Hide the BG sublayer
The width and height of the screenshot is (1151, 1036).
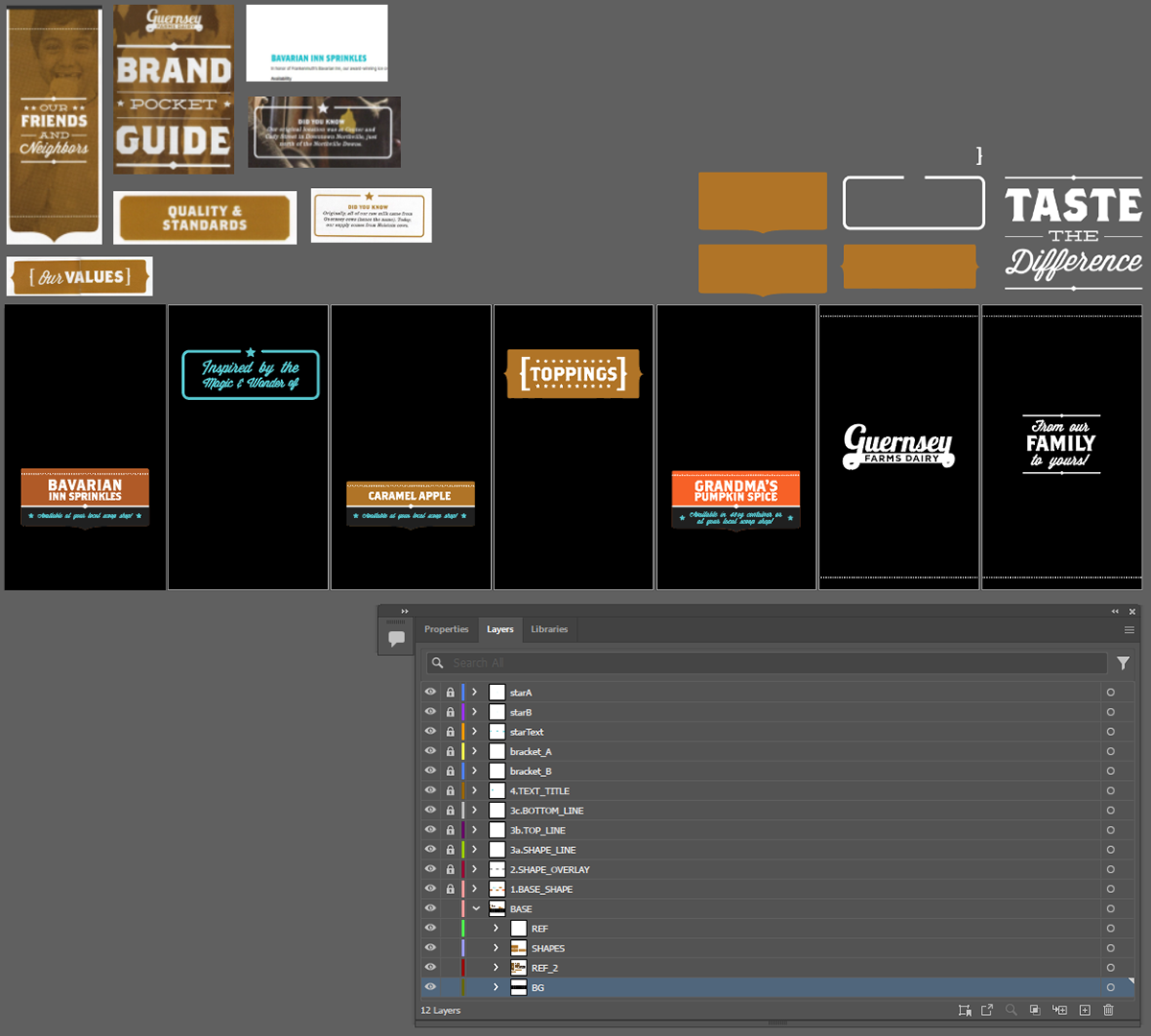pos(430,987)
